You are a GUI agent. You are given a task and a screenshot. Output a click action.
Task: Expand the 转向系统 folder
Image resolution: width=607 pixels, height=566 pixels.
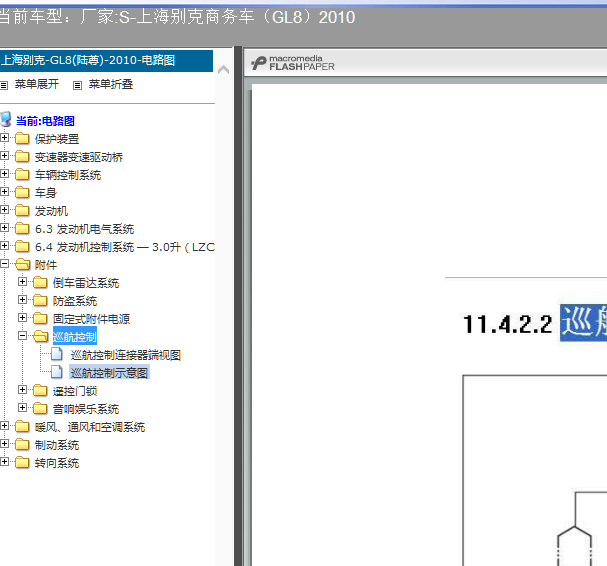(4, 461)
